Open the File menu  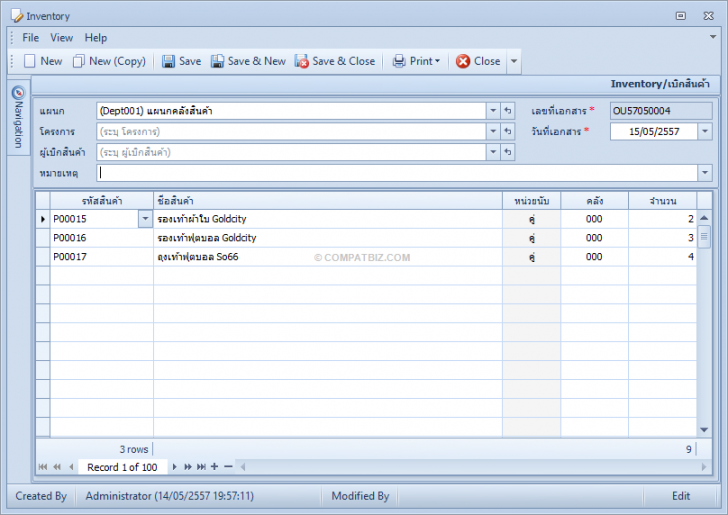pos(31,38)
